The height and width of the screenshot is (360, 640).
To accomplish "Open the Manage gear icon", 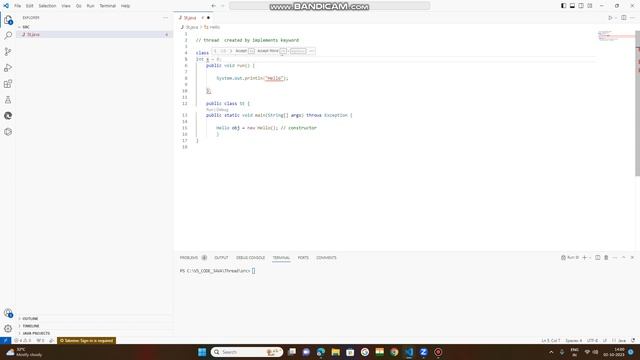I will tap(8, 329).
